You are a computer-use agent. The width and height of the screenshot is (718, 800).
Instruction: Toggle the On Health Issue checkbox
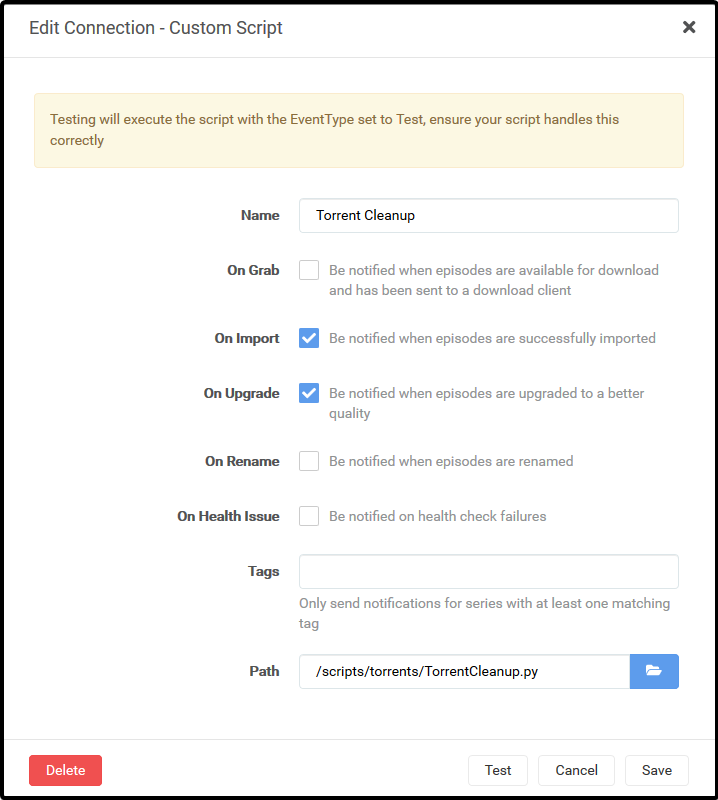pos(308,516)
